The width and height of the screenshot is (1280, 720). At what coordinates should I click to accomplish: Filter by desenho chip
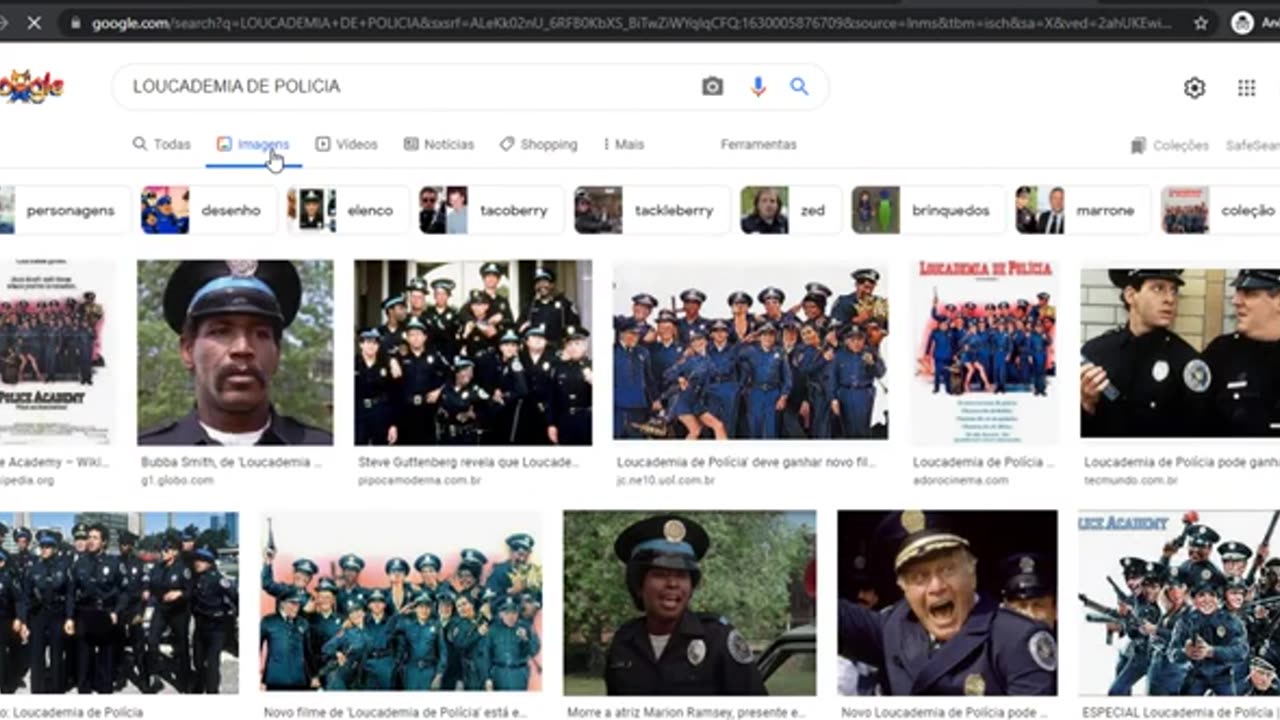tap(208, 210)
